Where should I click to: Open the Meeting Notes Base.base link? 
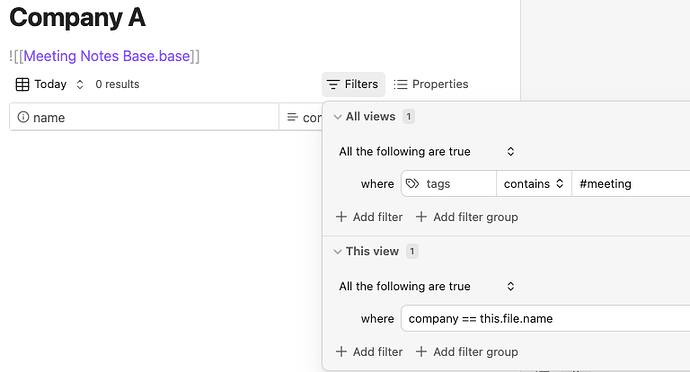click(x=106, y=56)
